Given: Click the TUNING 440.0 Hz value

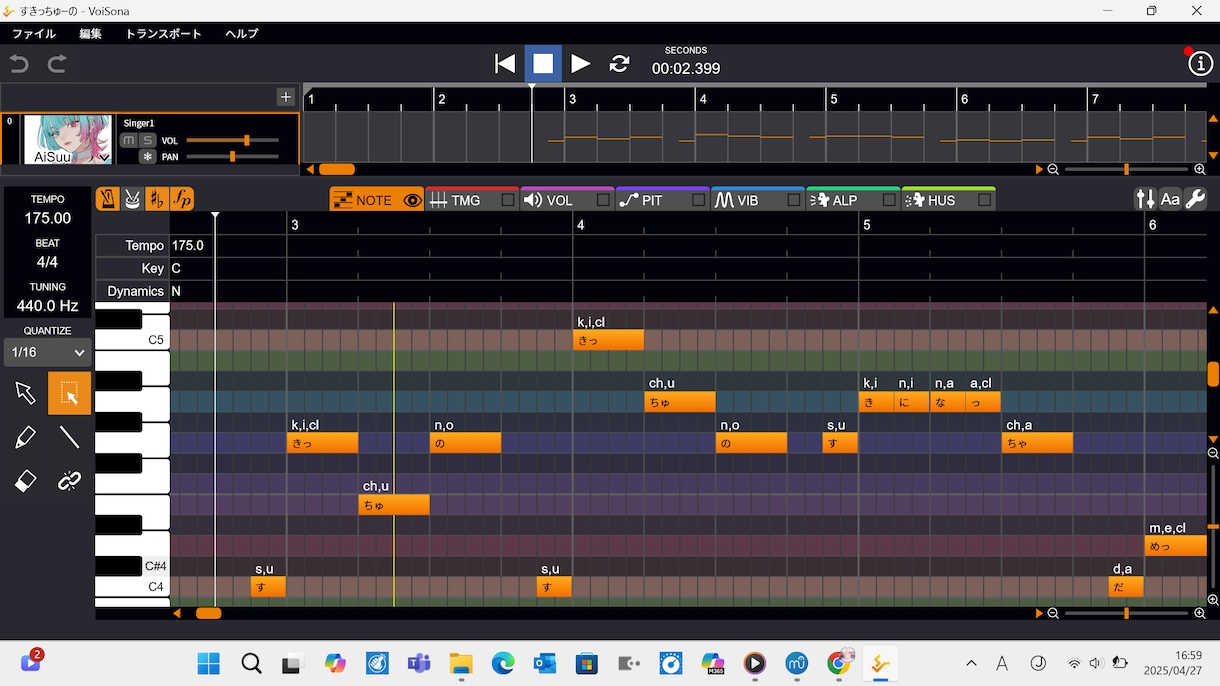Looking at the screenshot, I should click(48, 306).
